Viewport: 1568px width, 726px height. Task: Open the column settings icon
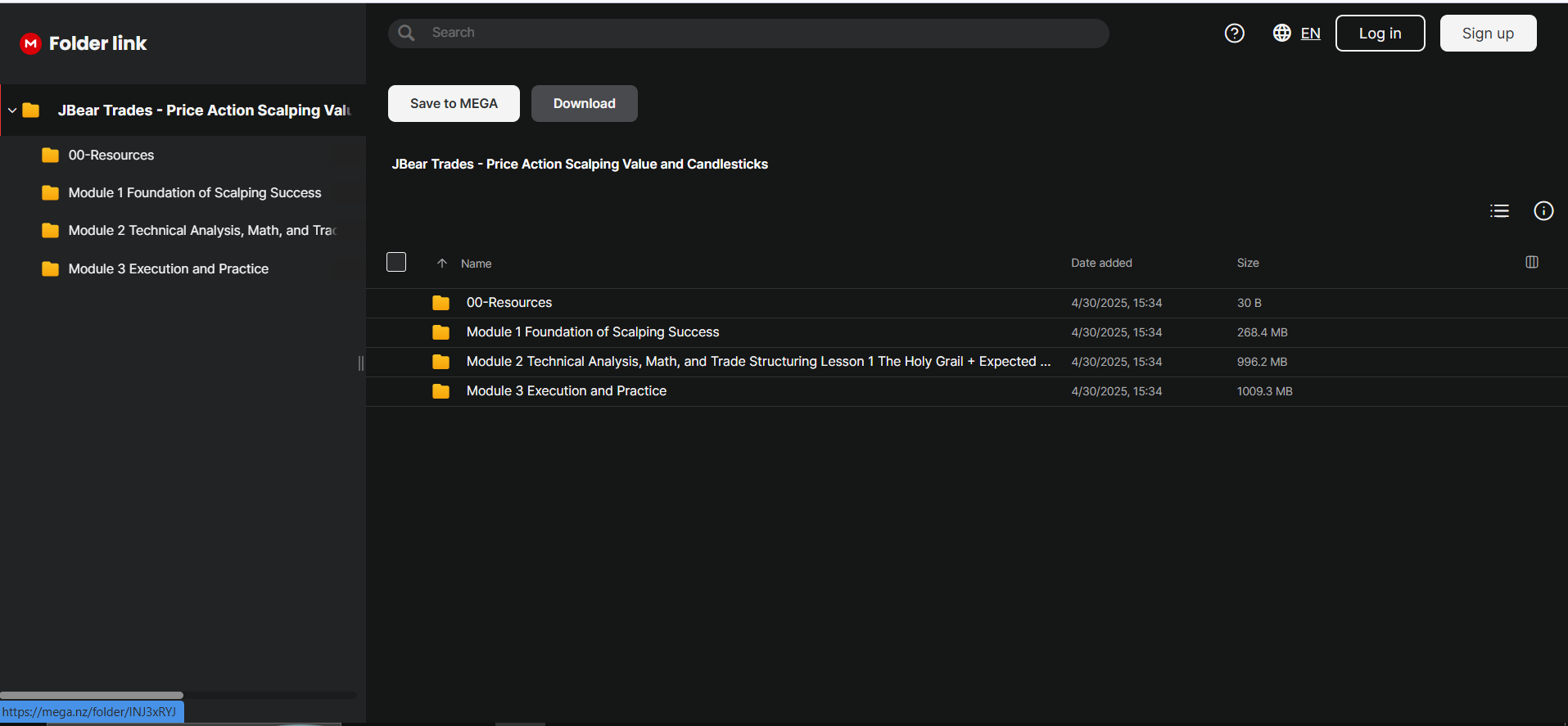[x=1532, y=262]
